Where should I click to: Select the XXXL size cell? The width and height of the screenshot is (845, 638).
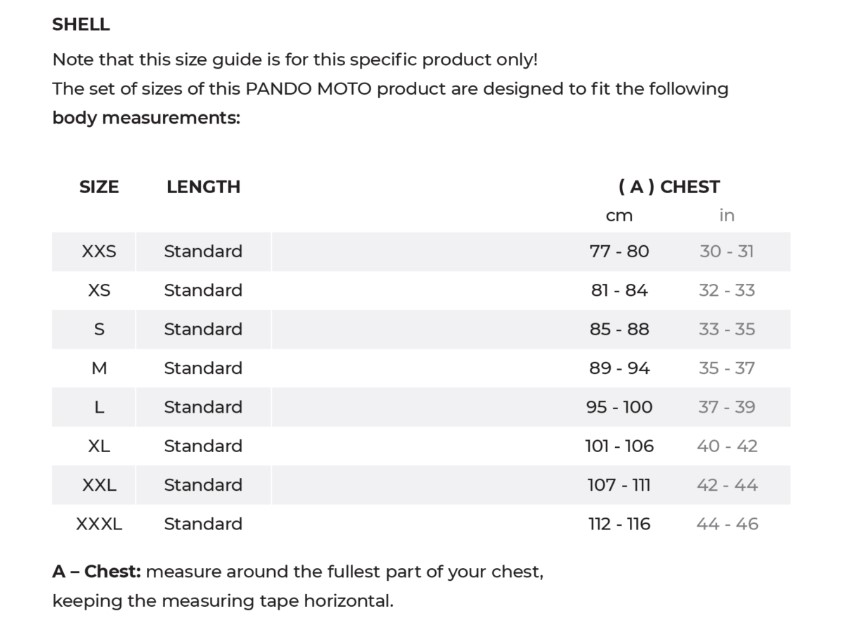pyautogui.click(x=99, y=524)
